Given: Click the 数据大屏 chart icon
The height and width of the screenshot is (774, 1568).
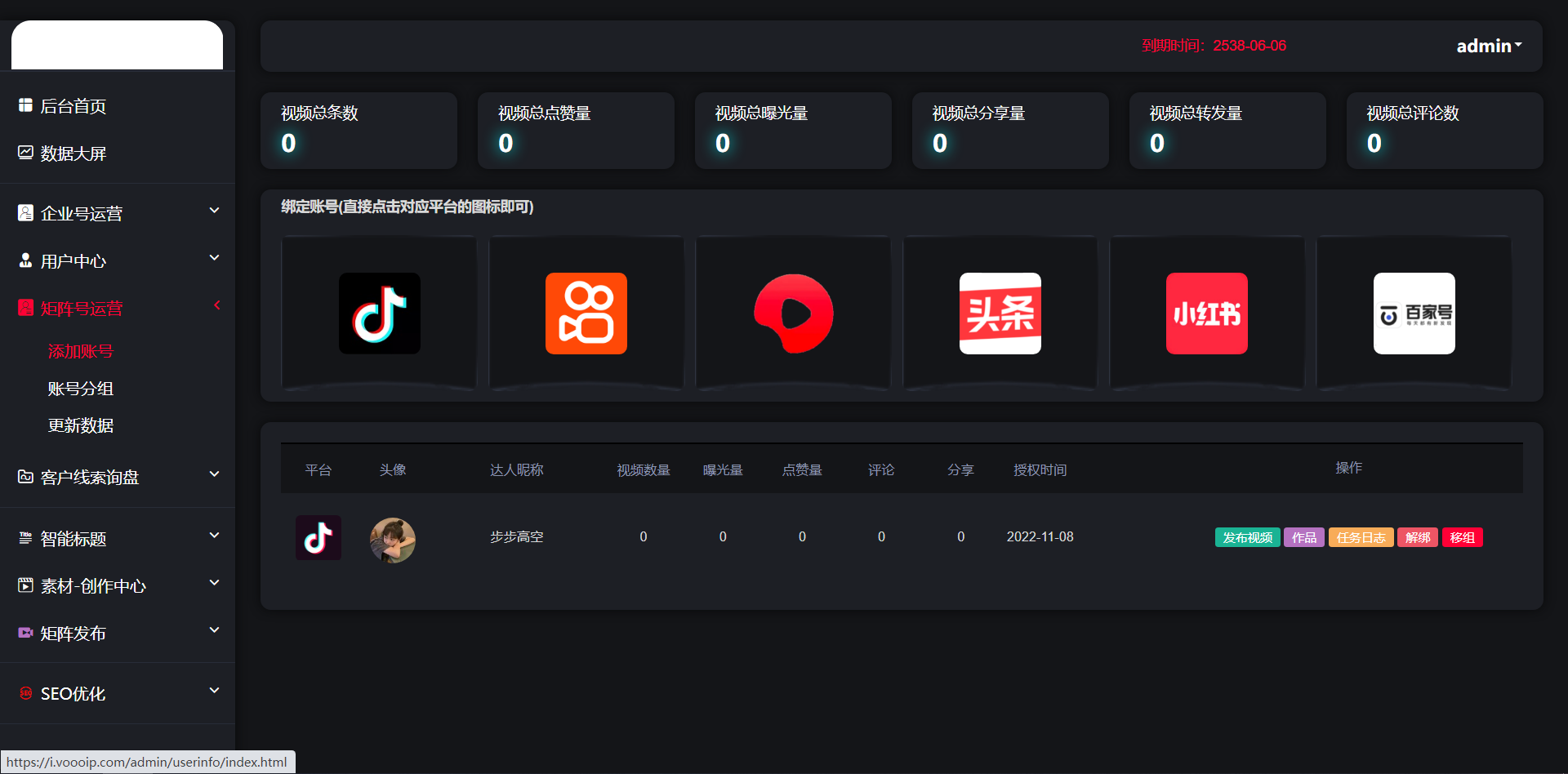Looking at the screenshot, I should (x=25, y=153).
